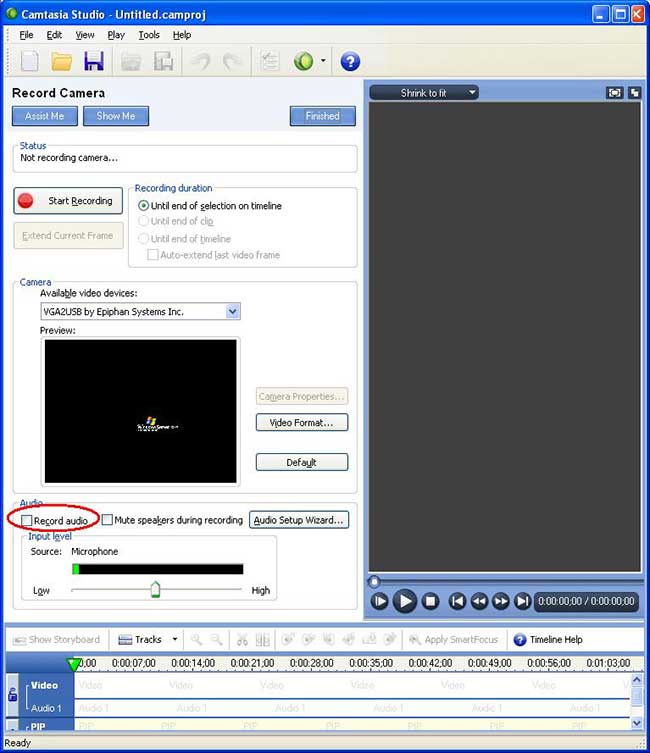The image size is (650, 753).
Task: Click the green playhead marker on timeline
Action: click(73, 664)
